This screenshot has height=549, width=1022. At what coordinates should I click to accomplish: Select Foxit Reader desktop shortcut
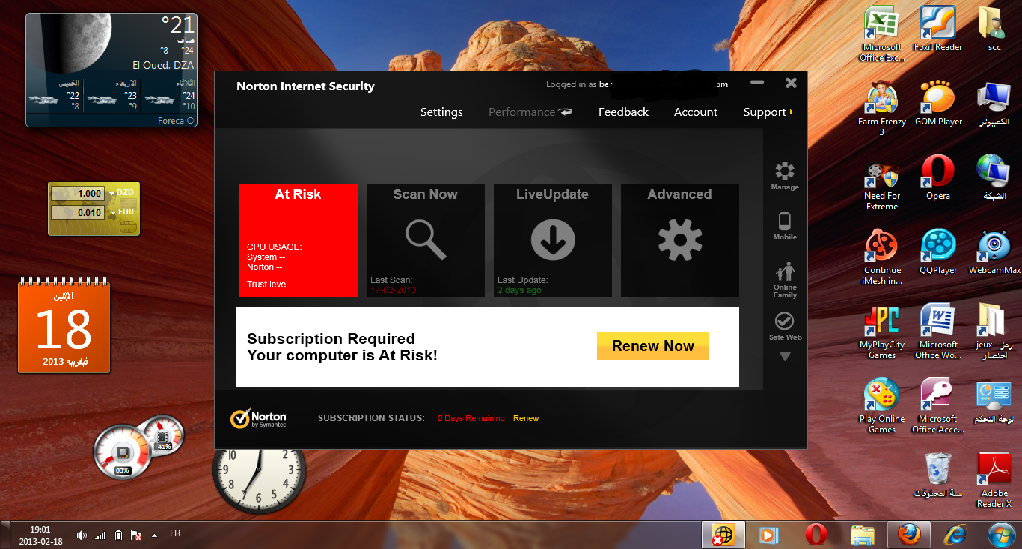point(937,29)
